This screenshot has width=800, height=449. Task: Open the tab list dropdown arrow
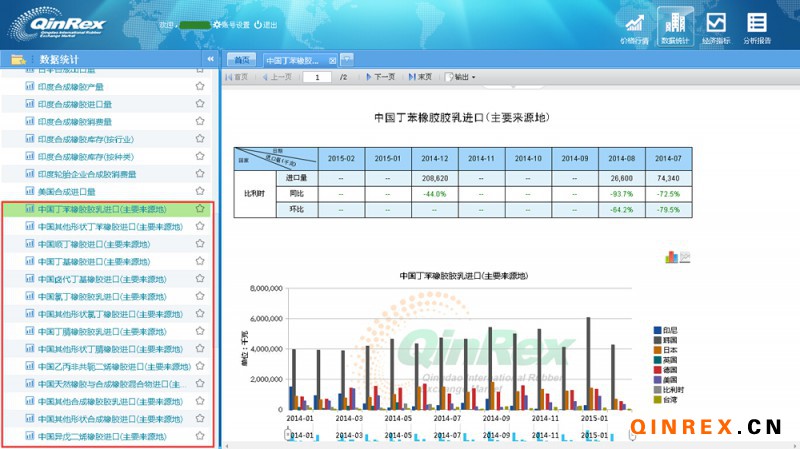pos(347,60)
